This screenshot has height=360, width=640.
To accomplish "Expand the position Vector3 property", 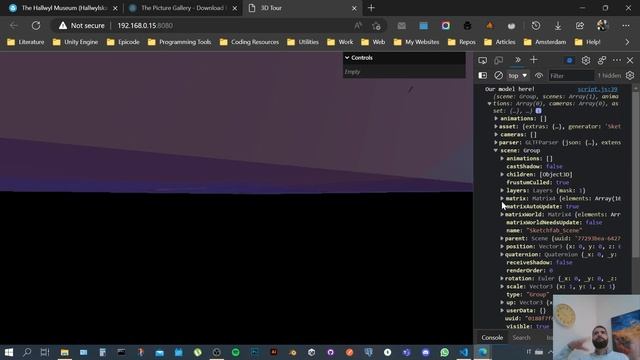I will tap(502, 247).
